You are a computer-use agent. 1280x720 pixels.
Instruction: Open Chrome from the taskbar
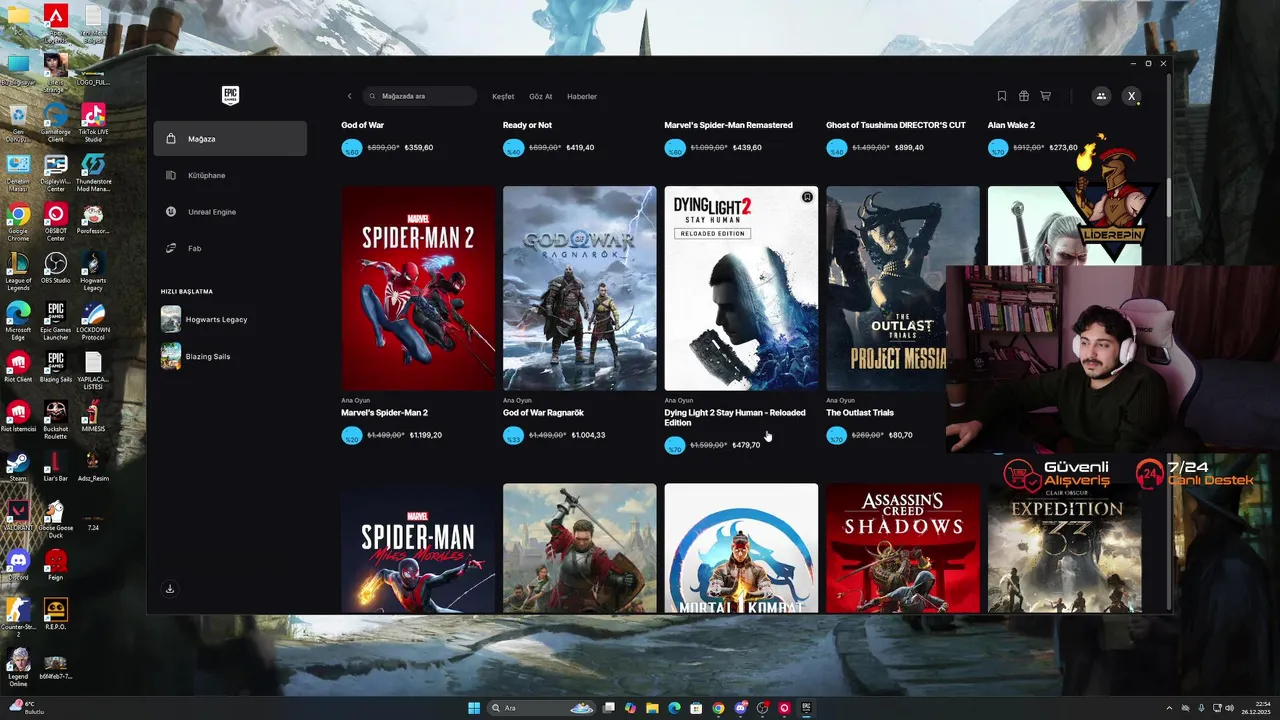click(x=718, y=708)
